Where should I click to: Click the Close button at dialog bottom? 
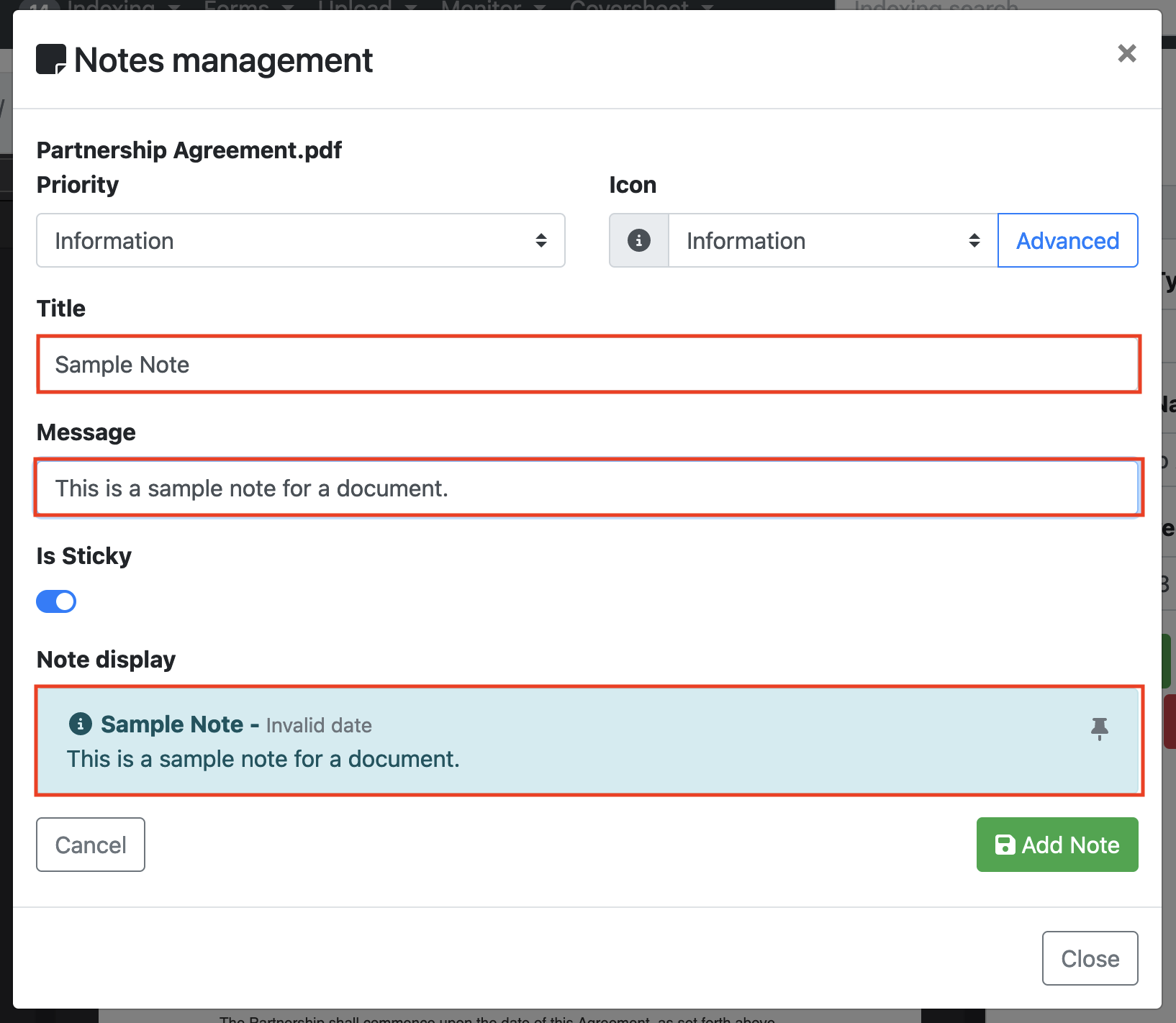(x=1090, y=958)
